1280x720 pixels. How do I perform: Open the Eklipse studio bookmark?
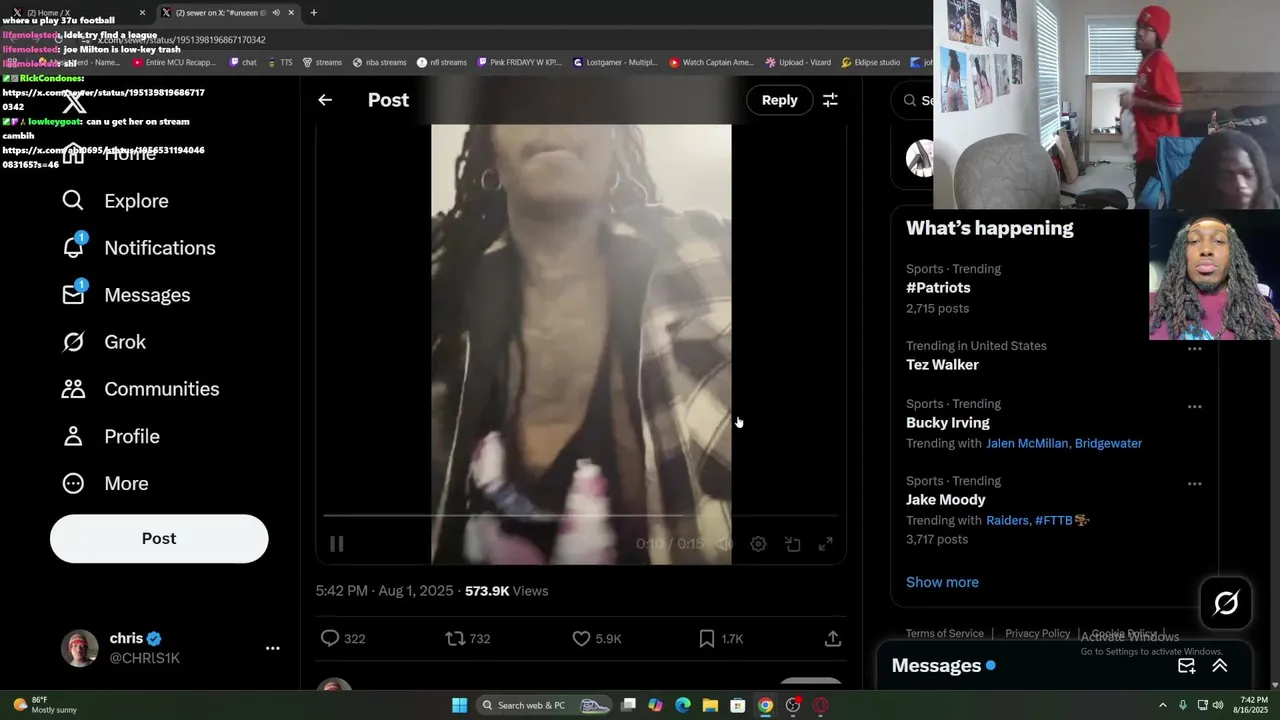pyautogui.click(x=871, y=62)
